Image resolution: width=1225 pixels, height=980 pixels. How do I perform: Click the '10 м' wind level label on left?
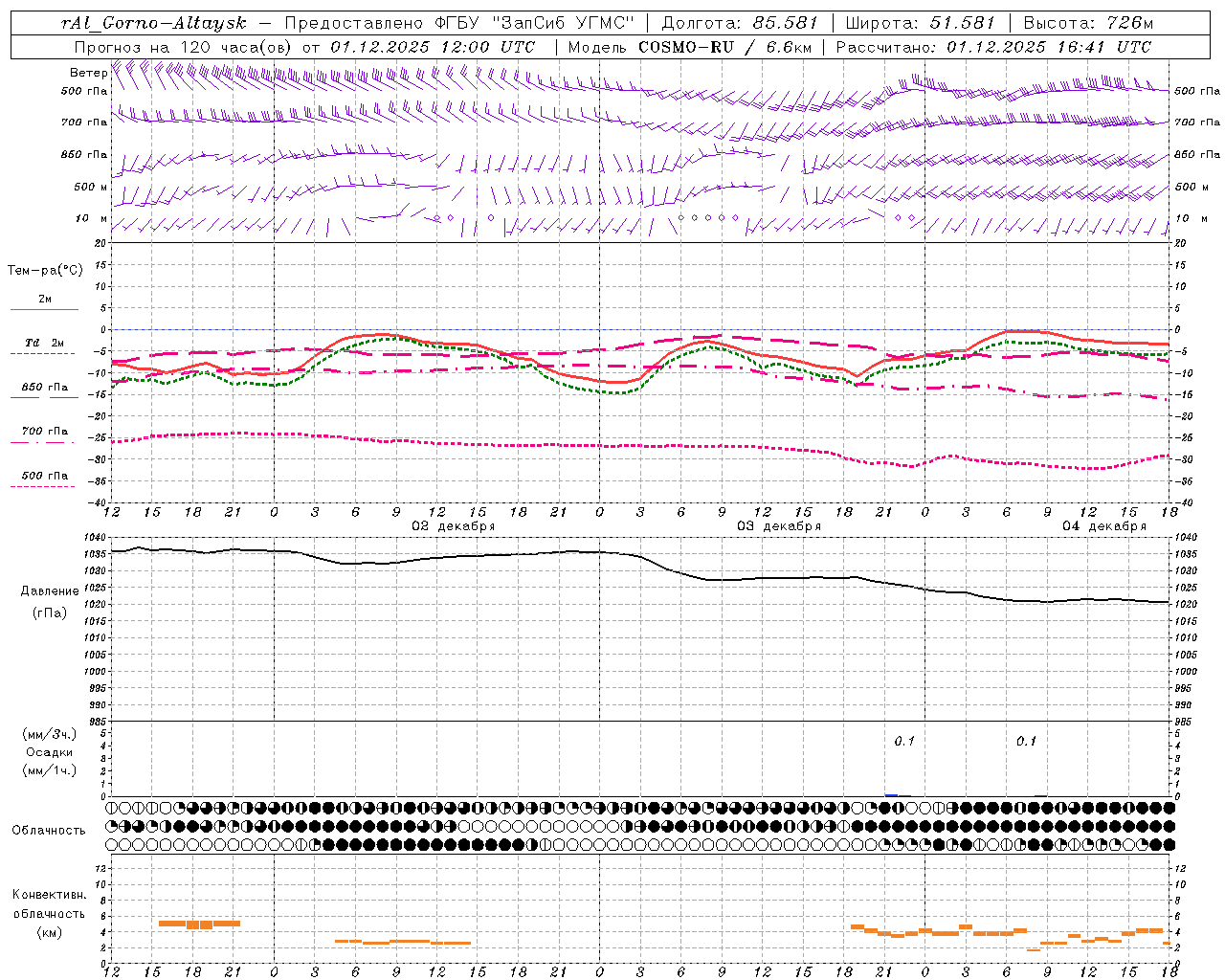tap(91, 218)
